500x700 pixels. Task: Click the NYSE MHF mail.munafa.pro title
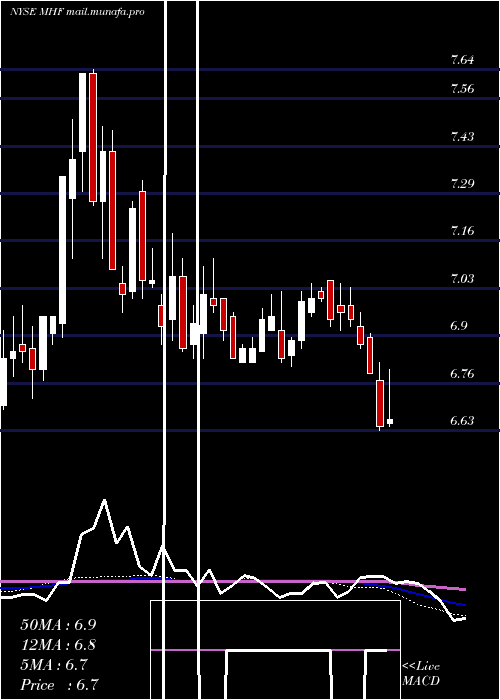pyautogui.click(x=77, y=12)
